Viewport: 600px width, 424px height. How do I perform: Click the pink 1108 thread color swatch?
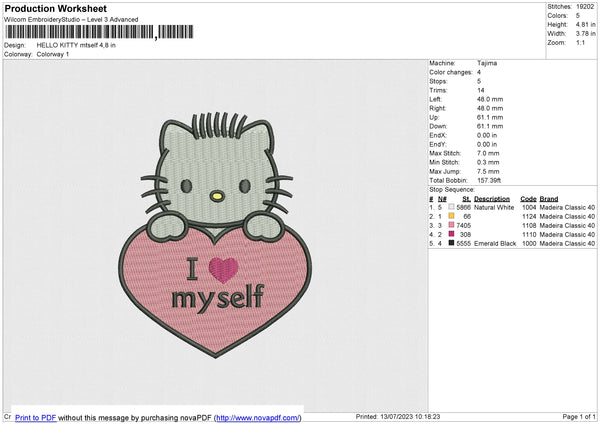tap(451, 225)
